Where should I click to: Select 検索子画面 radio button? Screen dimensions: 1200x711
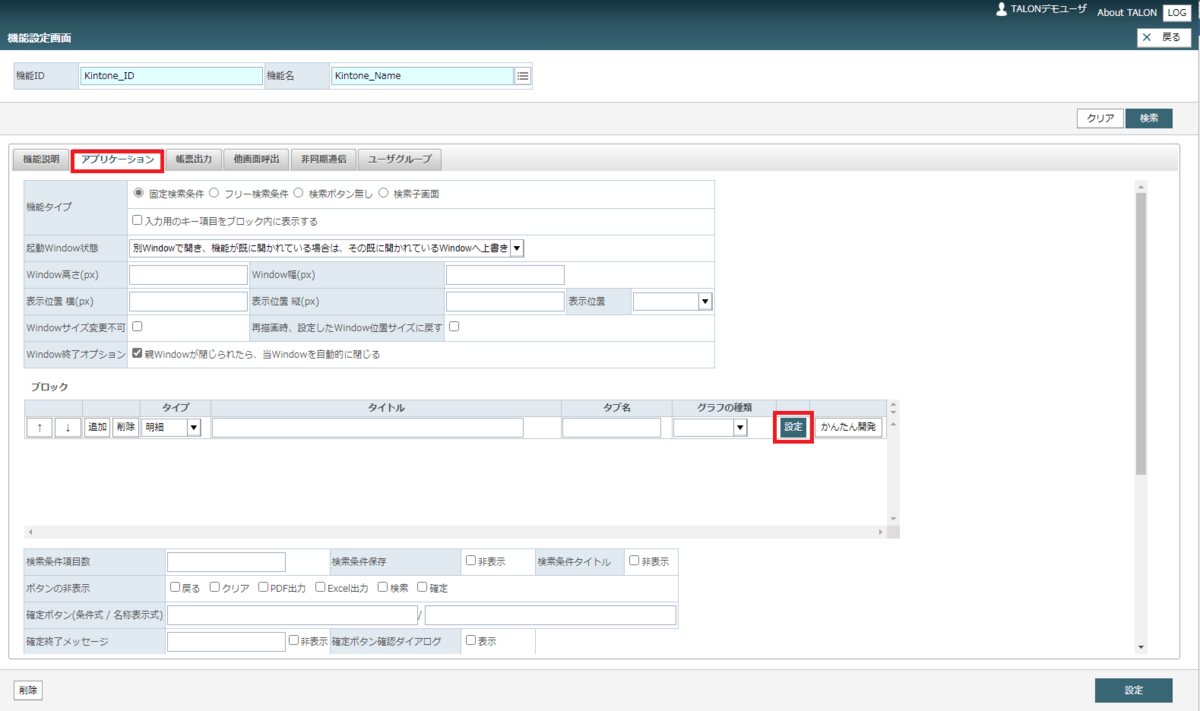(x=384, y=193)
